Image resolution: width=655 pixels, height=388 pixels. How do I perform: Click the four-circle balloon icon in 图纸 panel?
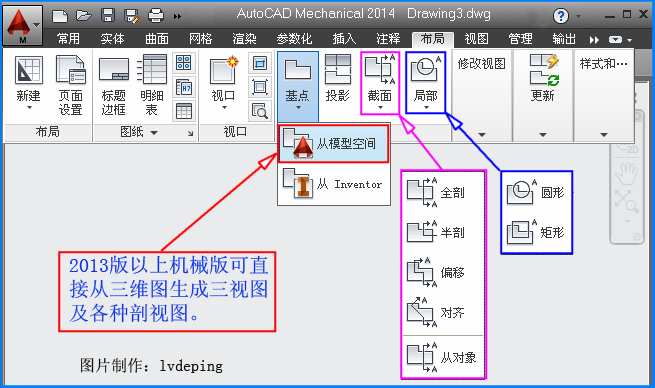[x=184, y=63]
